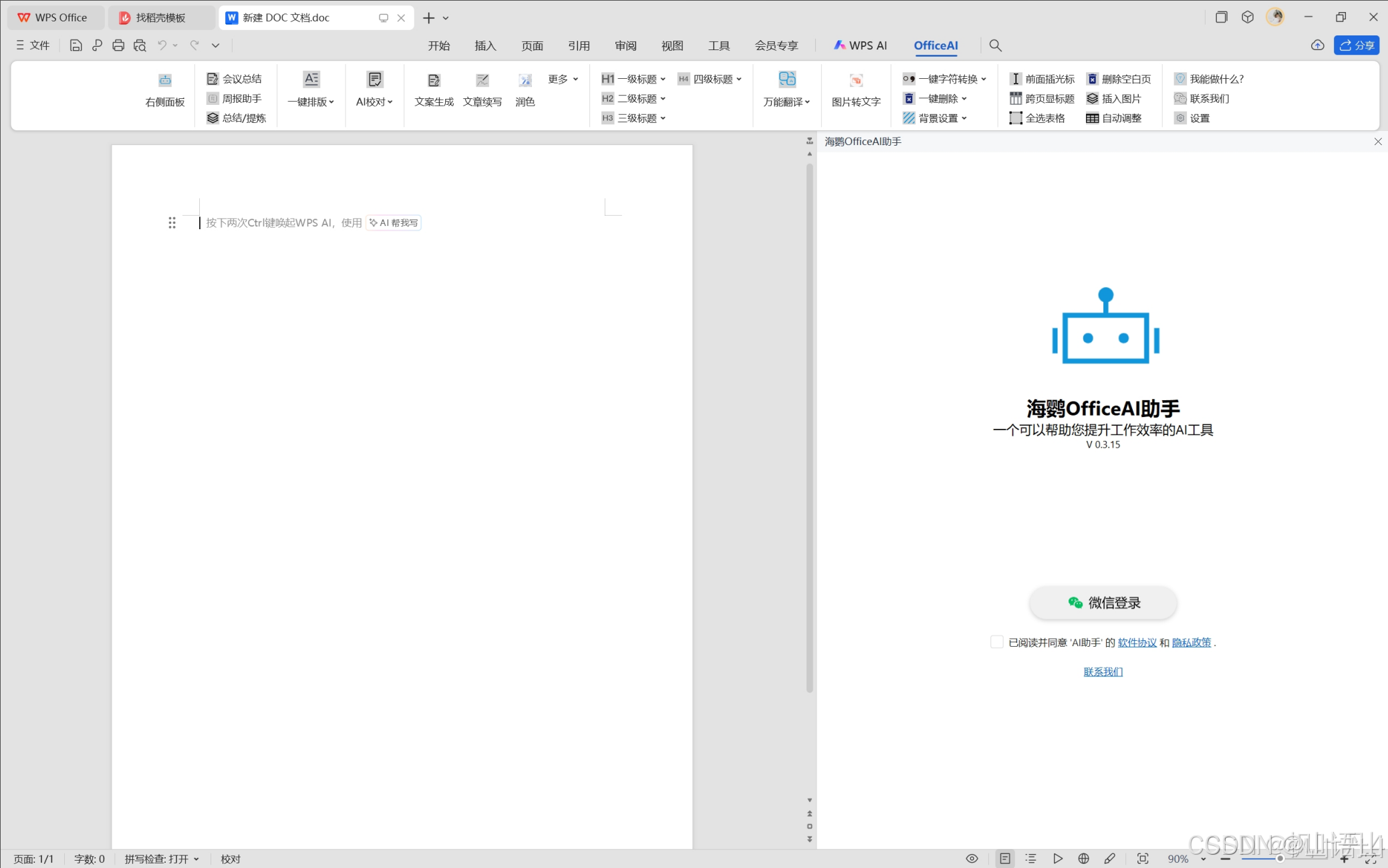This screenshot has height=868, width=1388.
Task: Toggle focus mode frame icon
Action: pos(1143,859)
